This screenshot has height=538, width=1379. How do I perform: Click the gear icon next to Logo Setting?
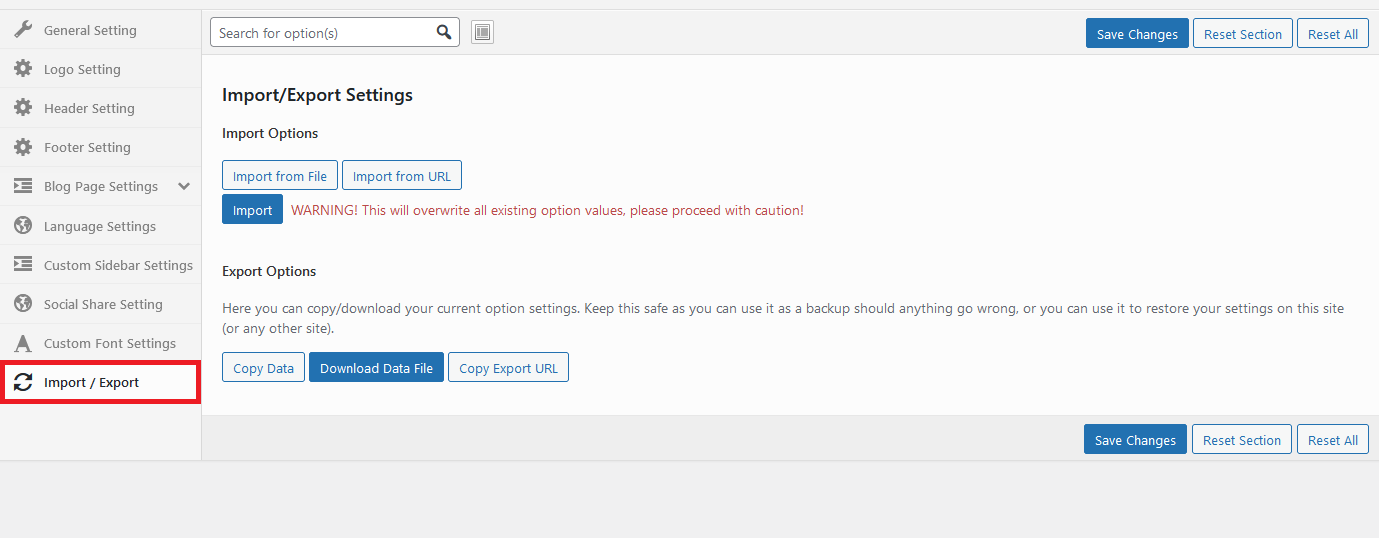[x=23, y=69]
